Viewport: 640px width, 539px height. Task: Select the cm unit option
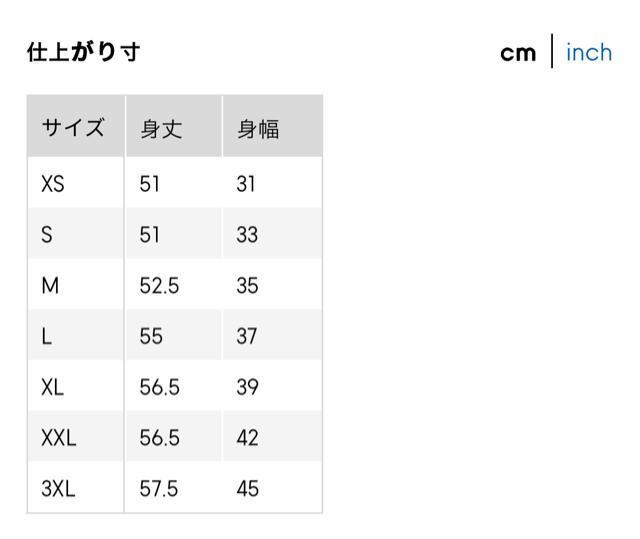(518, 52)
